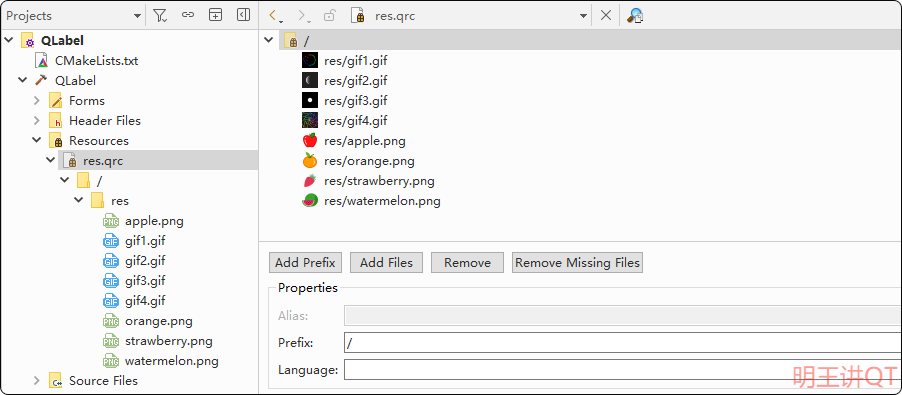Click the GIF icon beside gif3.gif in tree
This screenshot has width=902, height=395.
111,281
